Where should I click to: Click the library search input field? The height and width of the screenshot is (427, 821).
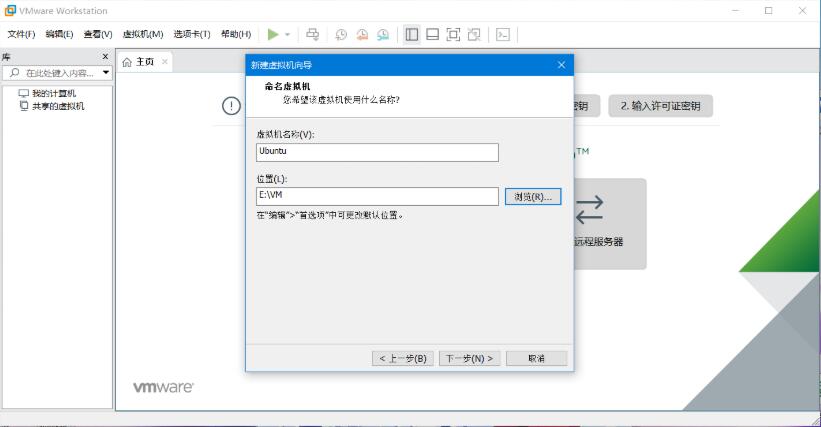[x=59, y=73]
